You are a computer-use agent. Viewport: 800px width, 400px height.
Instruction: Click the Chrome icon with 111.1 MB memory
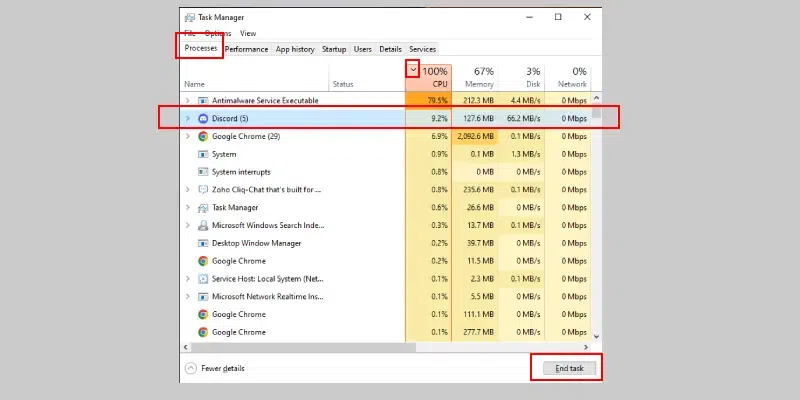tap(203, 314)
